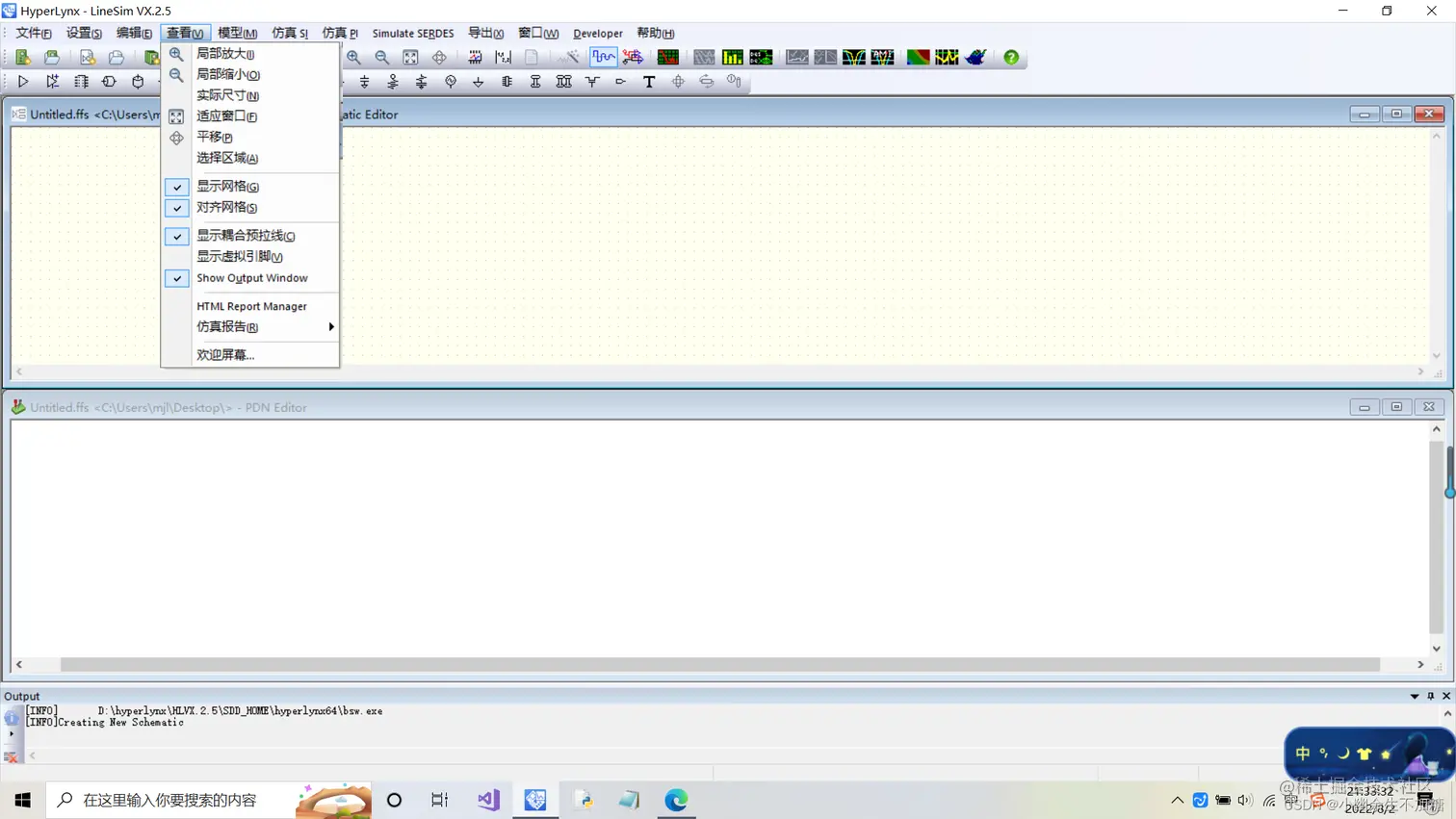Toggle the Show Output Window option

point(250,278)
